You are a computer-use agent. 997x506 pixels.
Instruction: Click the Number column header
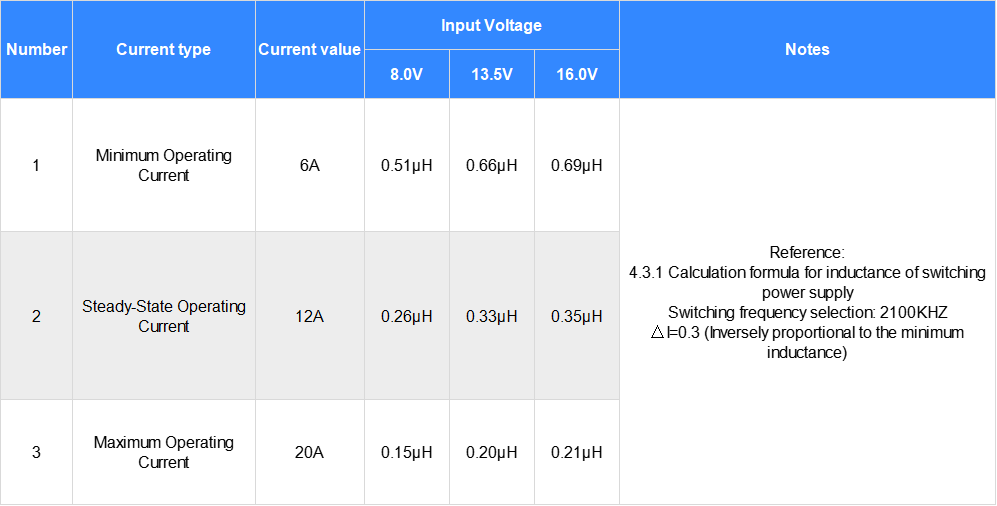point(36,49)
